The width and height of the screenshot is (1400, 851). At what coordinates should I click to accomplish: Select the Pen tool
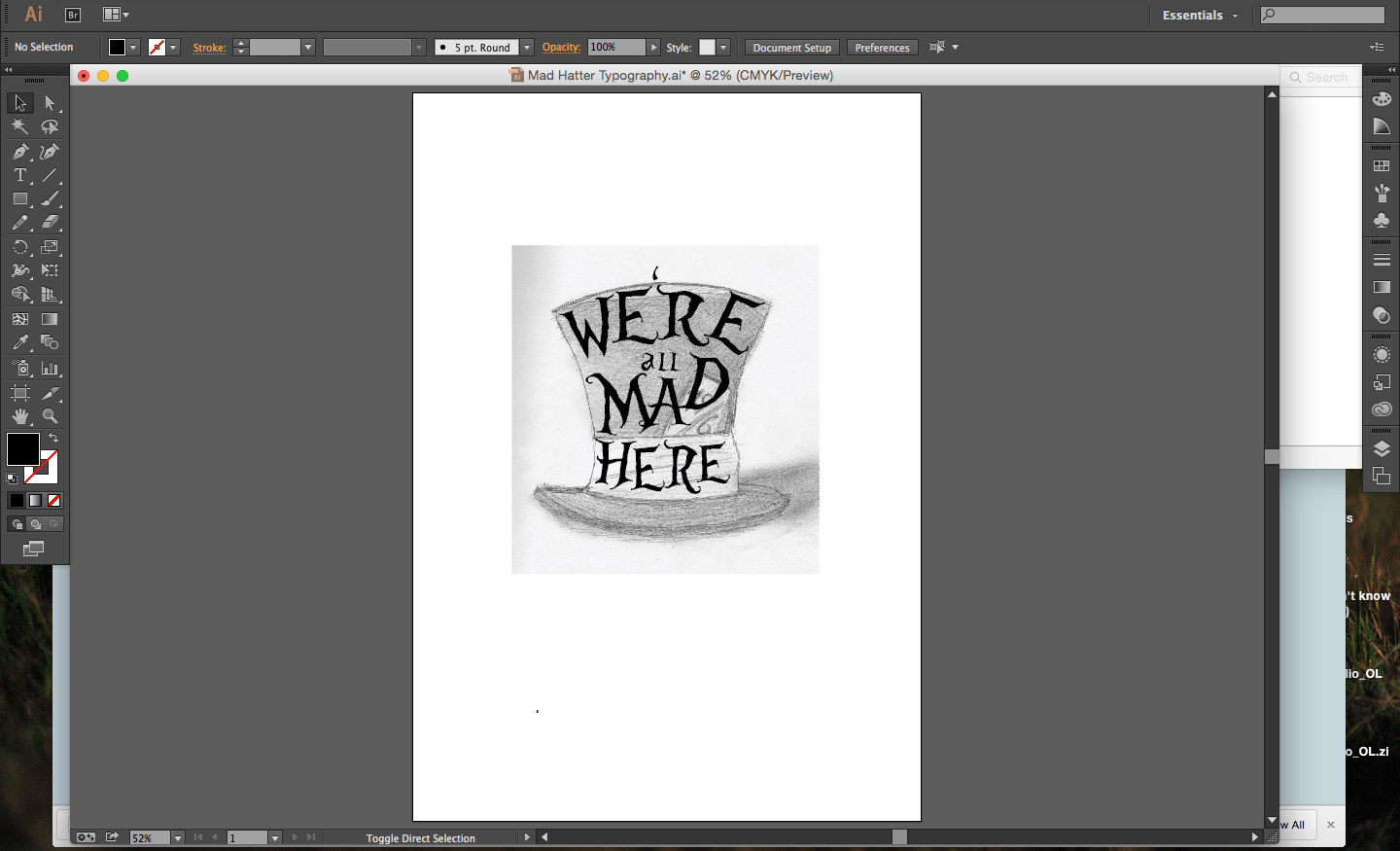(x=20, y=152)
